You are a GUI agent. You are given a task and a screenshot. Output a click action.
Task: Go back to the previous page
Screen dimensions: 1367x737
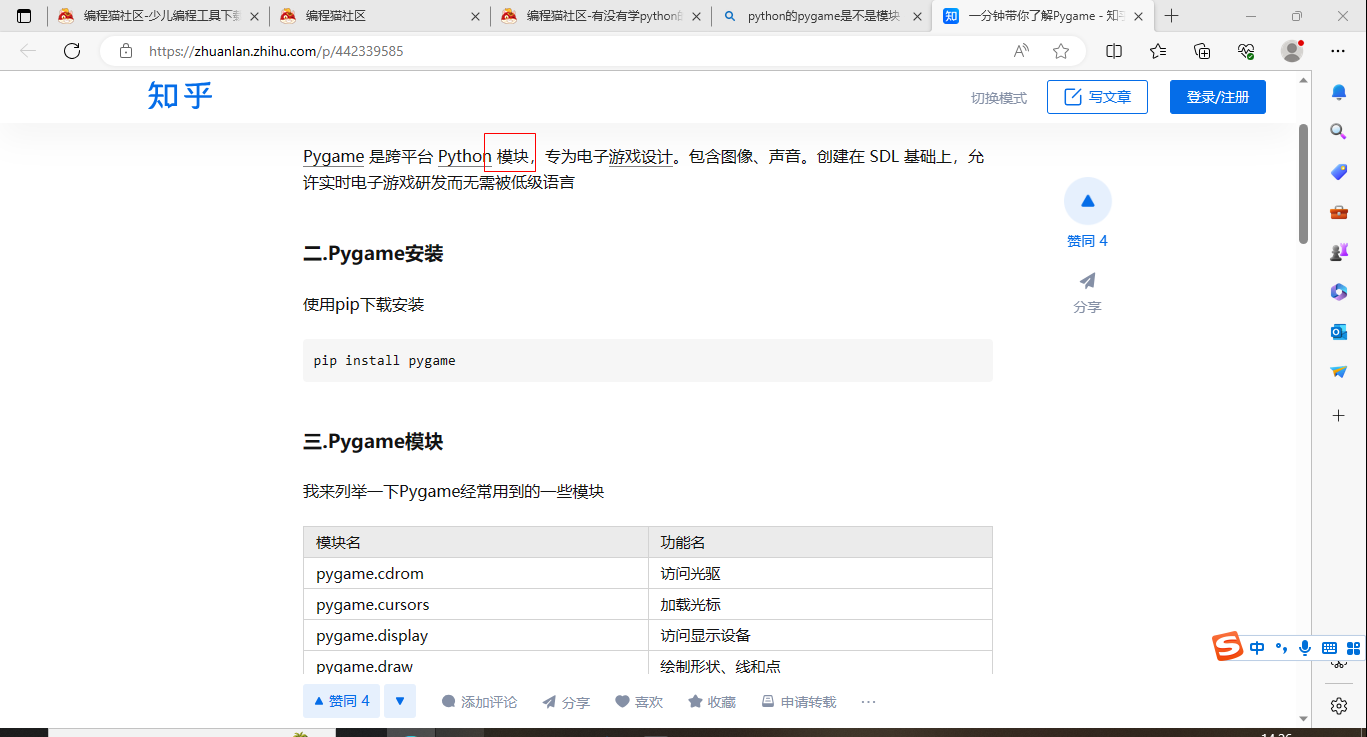pyautogui.click(x=28, y=51)
